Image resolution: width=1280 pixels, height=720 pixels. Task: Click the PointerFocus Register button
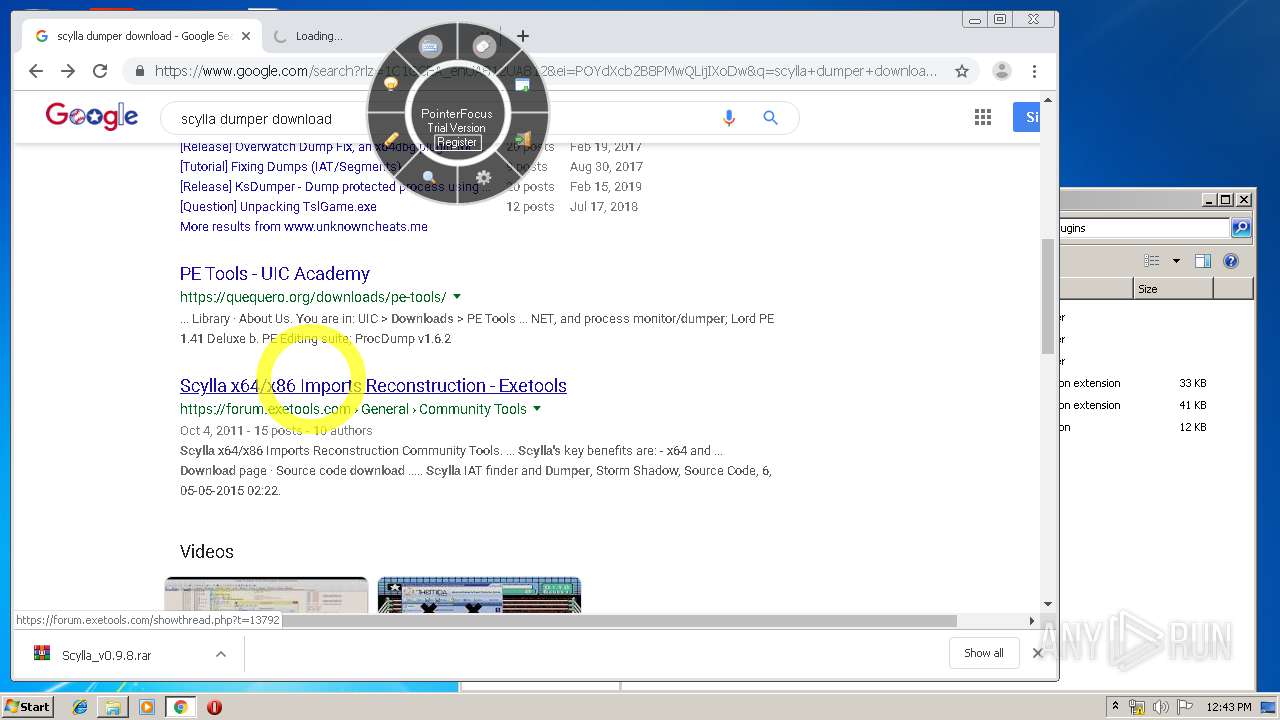[457, 142]
